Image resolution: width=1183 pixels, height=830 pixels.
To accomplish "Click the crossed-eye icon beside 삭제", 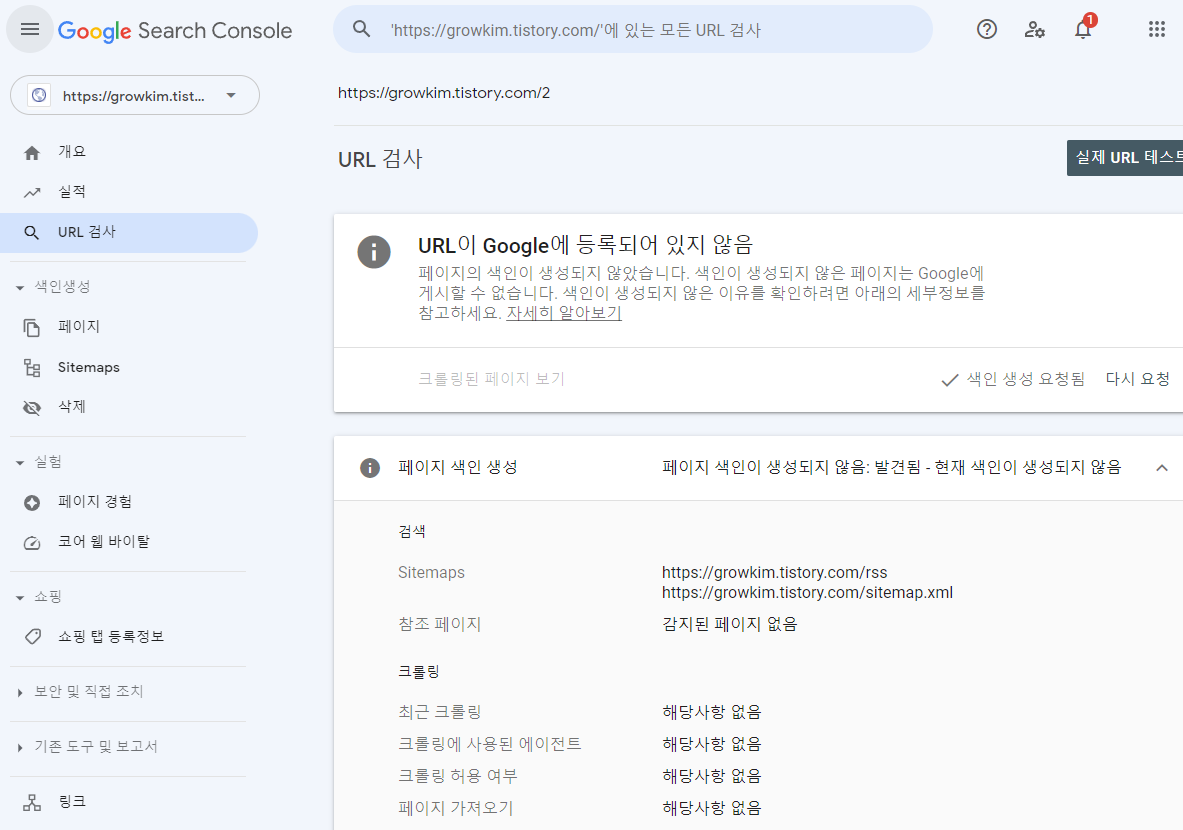I will pyautogui.click(x=32, y=407).
